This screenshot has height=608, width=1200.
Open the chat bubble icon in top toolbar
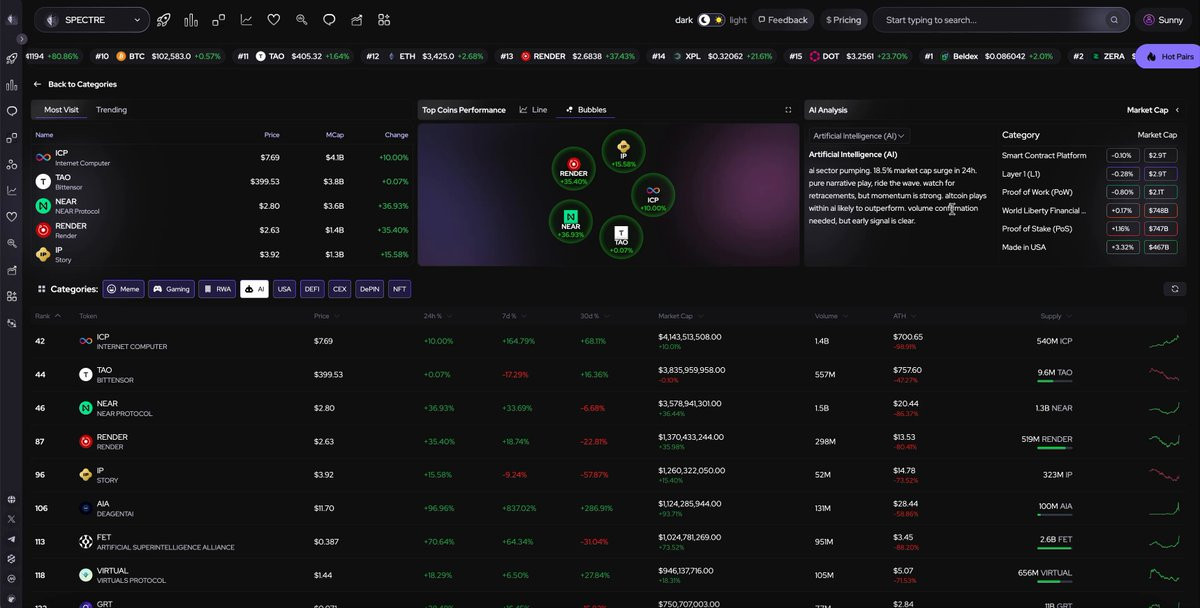click(x=329, y=20)
